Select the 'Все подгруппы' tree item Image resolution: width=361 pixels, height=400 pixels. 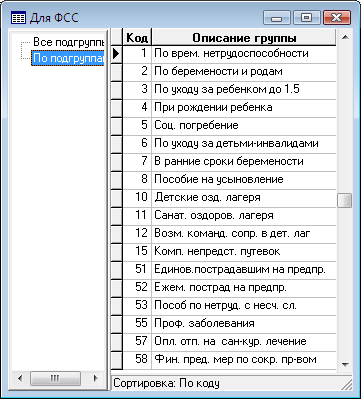(x=68, y=42)
